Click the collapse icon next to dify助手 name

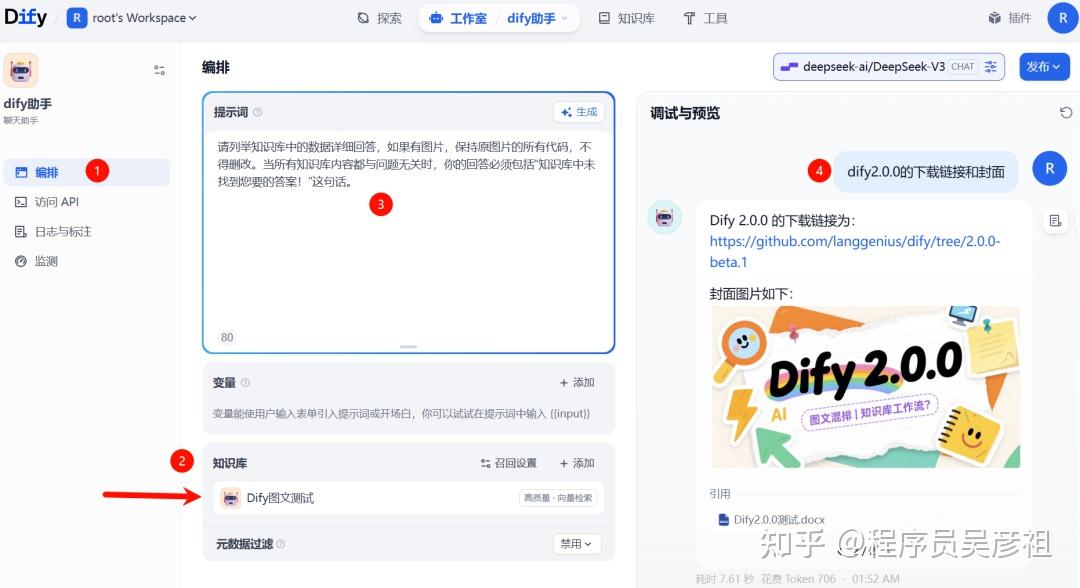(158, 70)
